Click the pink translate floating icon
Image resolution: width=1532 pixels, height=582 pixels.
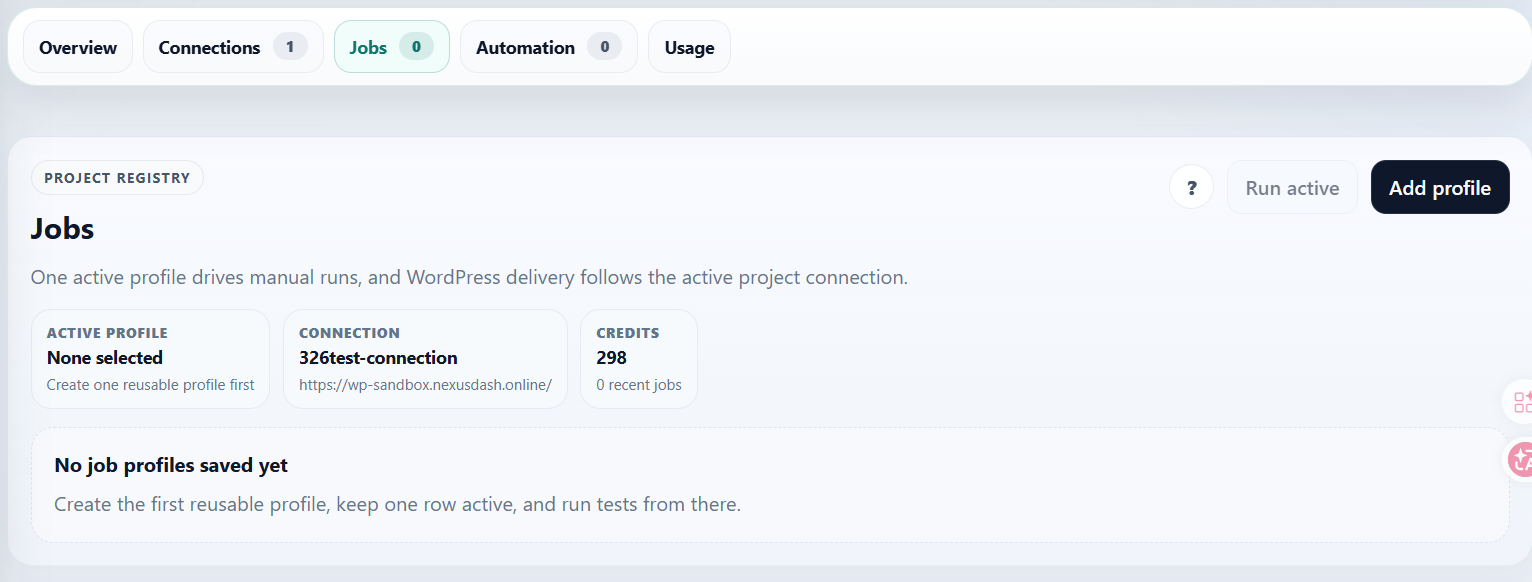[x=1520, y=460]
